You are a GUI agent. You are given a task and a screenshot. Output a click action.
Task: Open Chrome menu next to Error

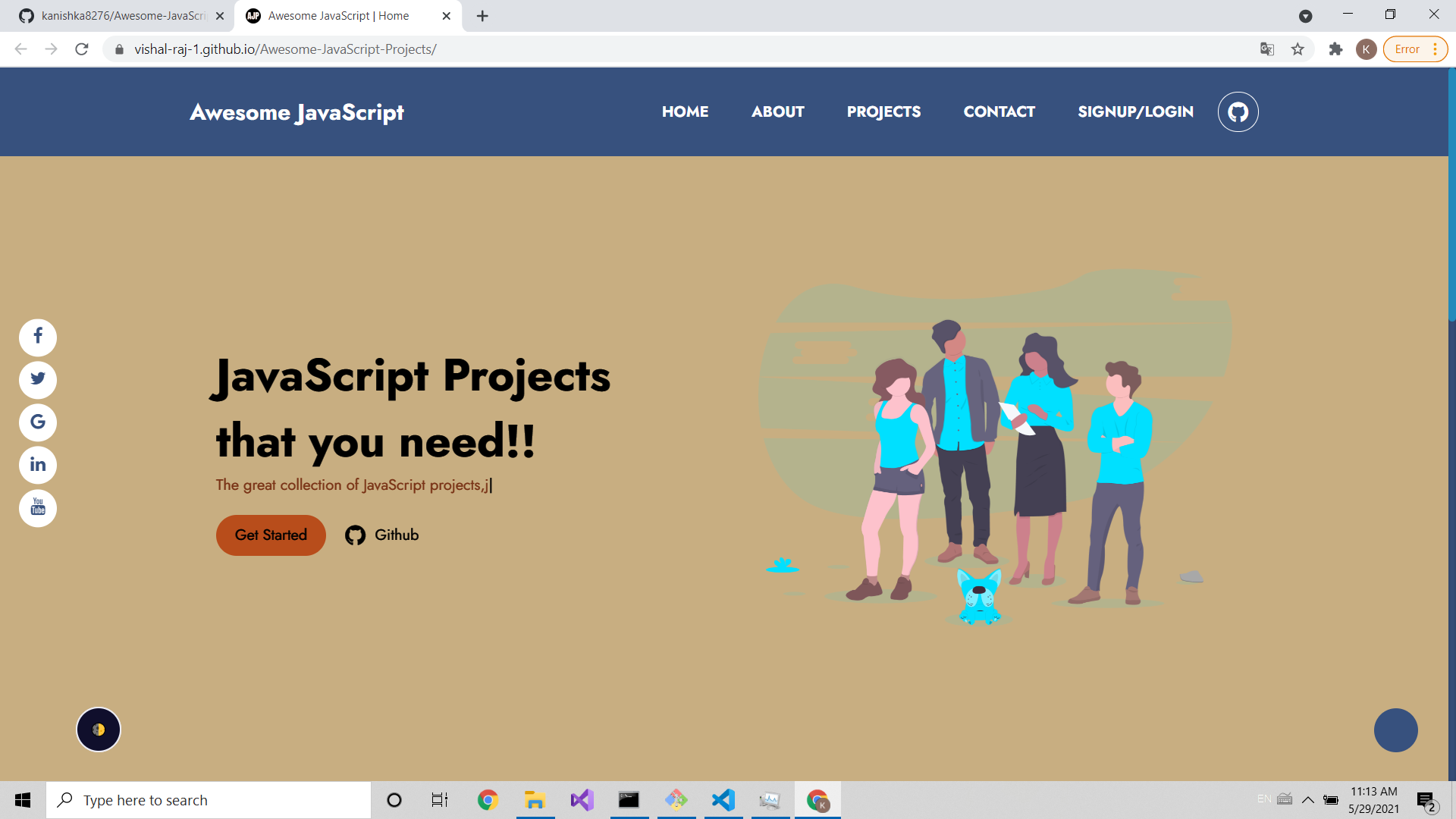1435,49
